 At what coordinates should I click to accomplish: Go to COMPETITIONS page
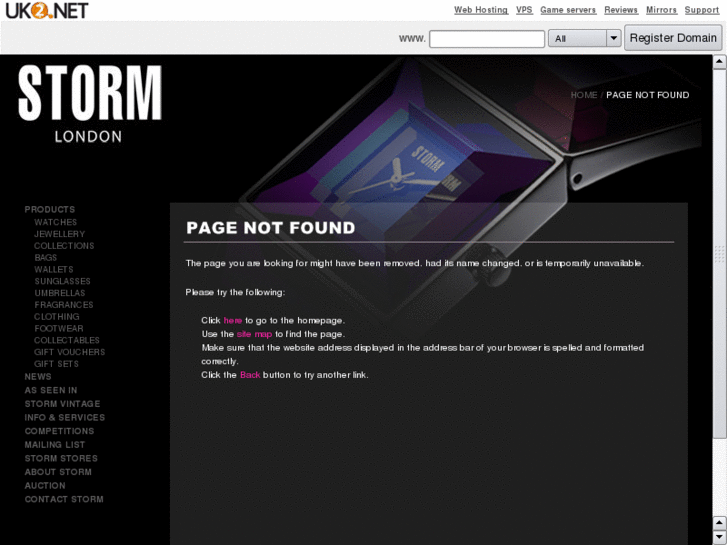(59, 431)
